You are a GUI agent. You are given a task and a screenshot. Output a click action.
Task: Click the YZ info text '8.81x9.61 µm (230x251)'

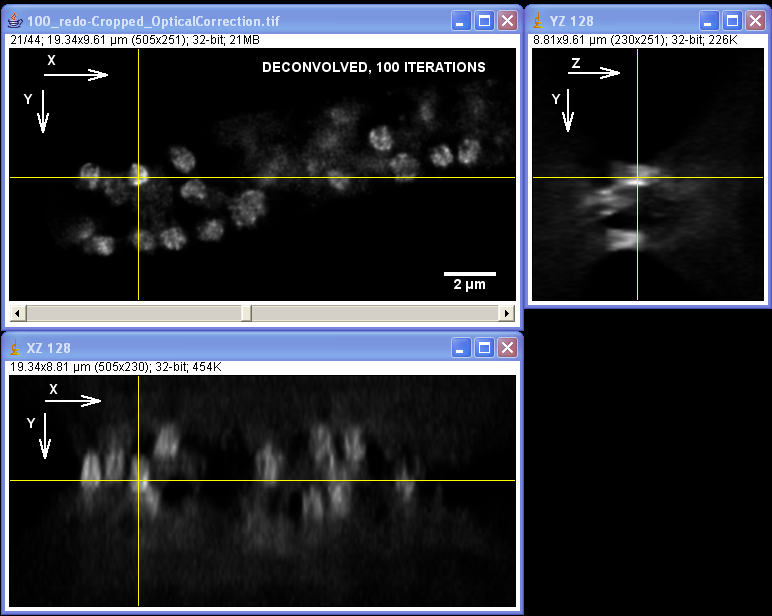tap(600, 40)
